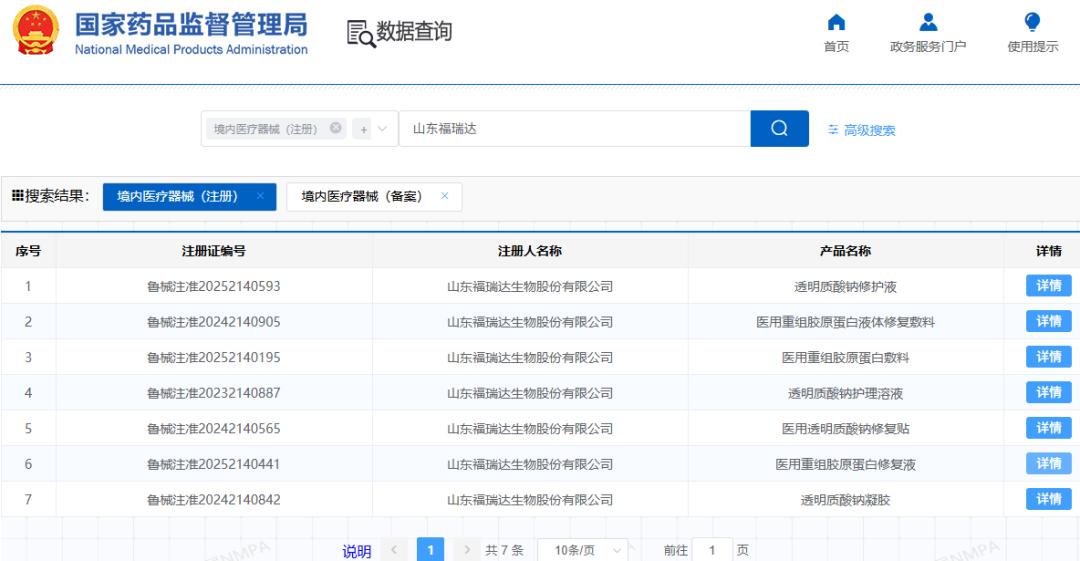Select the 境内医疗器械（注册） results tab
This screenshot has height=561, width=1080.
pyautogui.click(x=177, y=197)
